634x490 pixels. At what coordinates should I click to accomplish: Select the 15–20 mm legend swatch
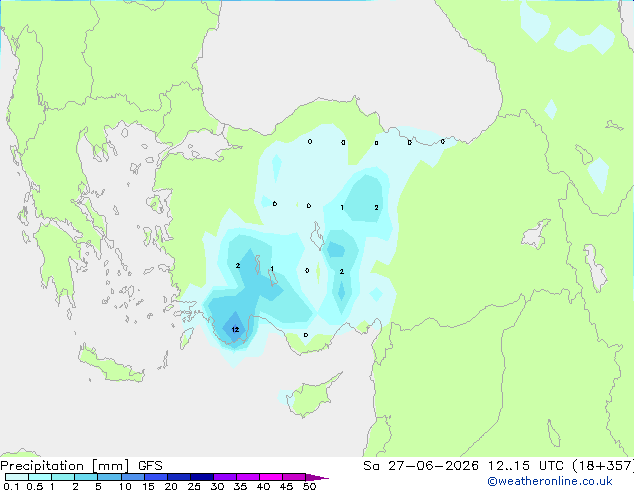click(156, 477)
